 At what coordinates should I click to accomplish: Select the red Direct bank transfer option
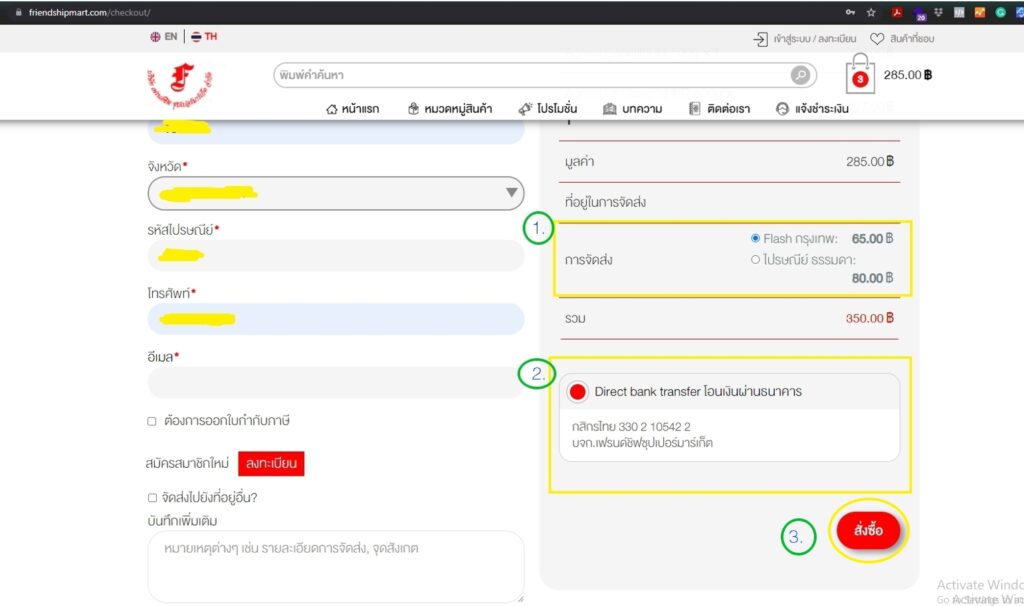click(577, 392)
